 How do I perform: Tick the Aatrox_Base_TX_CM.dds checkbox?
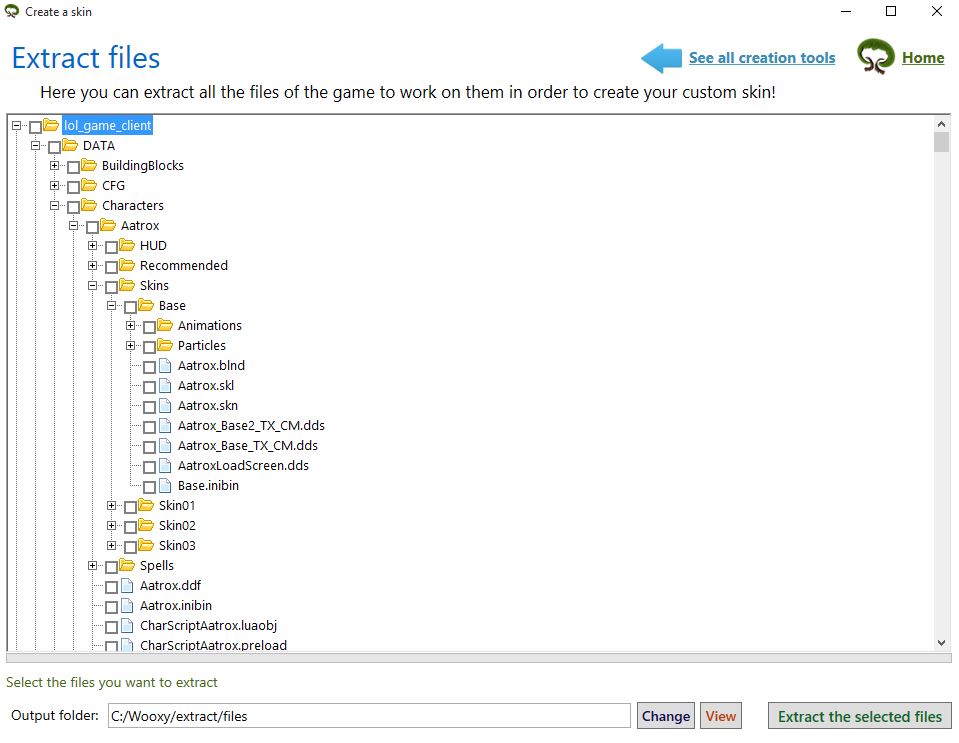(149, 447)
